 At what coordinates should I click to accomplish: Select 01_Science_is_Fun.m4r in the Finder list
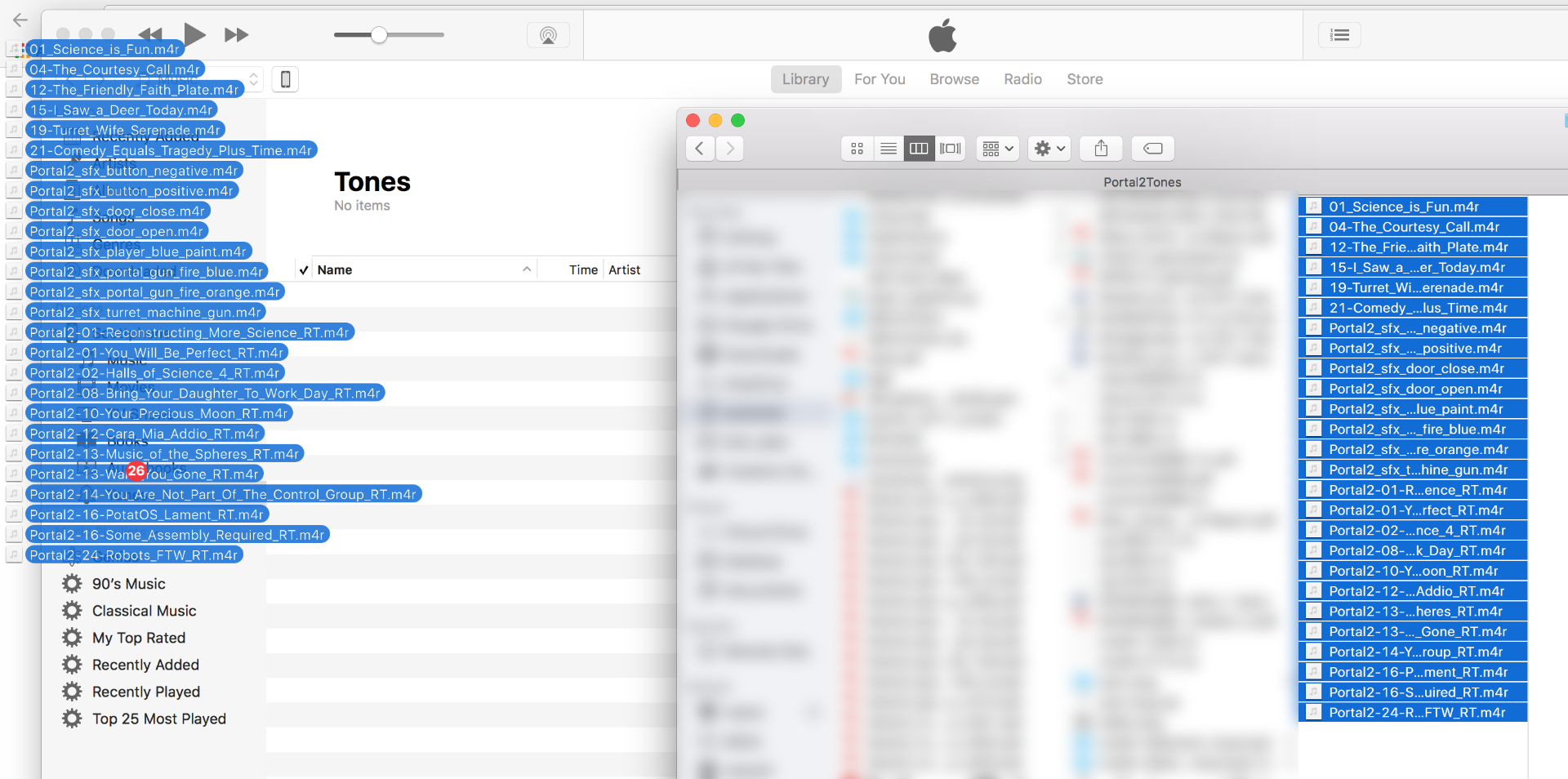click(x=1413, y=207)
